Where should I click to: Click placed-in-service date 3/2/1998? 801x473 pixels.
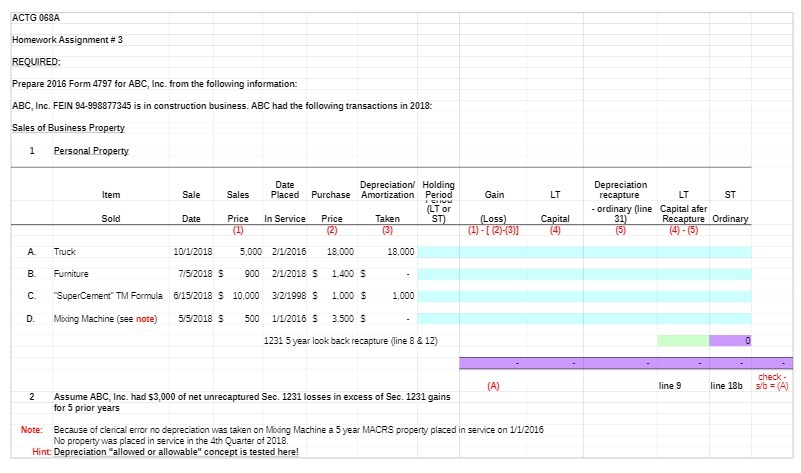(x=289, y=296)
